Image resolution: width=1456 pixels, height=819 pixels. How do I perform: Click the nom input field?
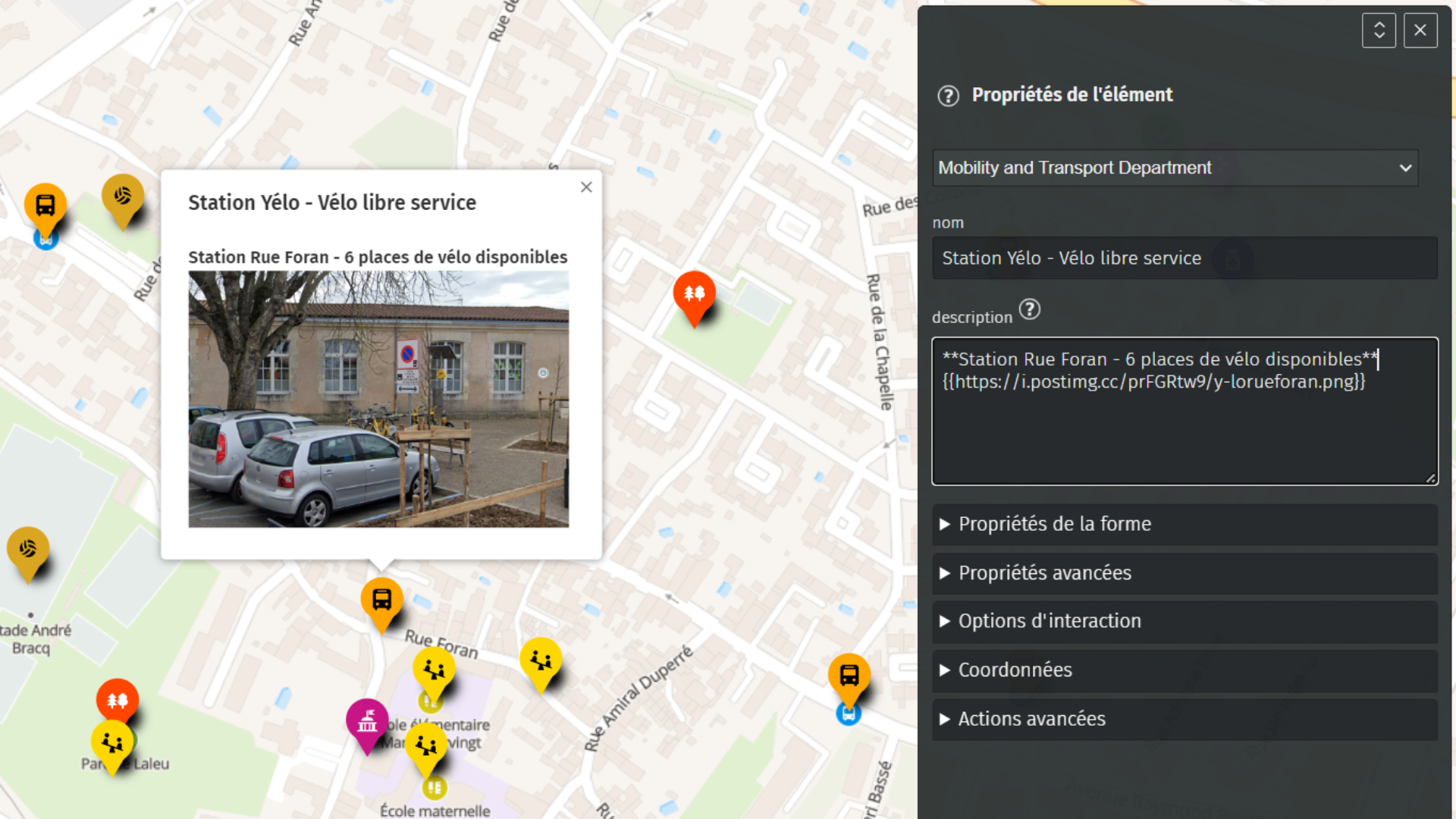(1185, 259)
